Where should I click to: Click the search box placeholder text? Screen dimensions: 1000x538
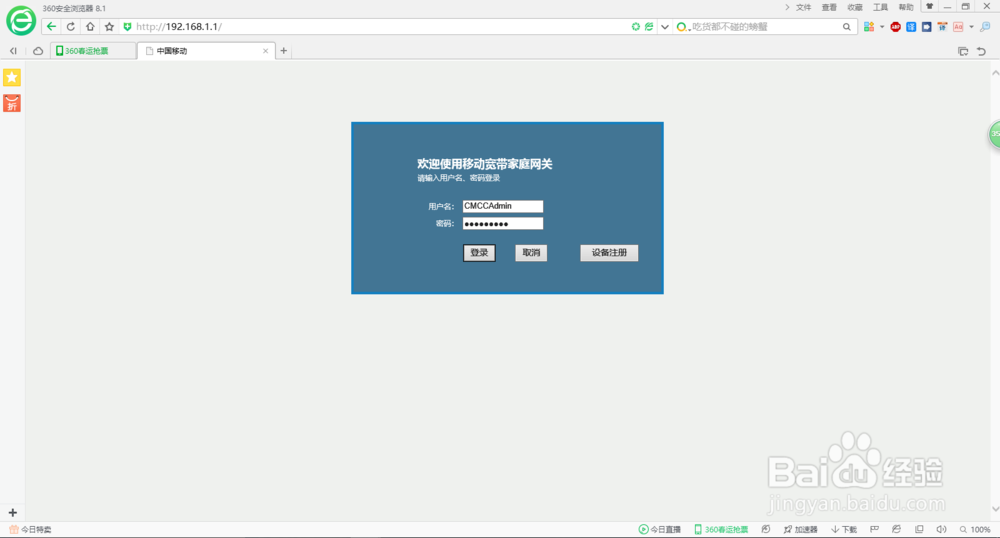(x=730, y=27)
